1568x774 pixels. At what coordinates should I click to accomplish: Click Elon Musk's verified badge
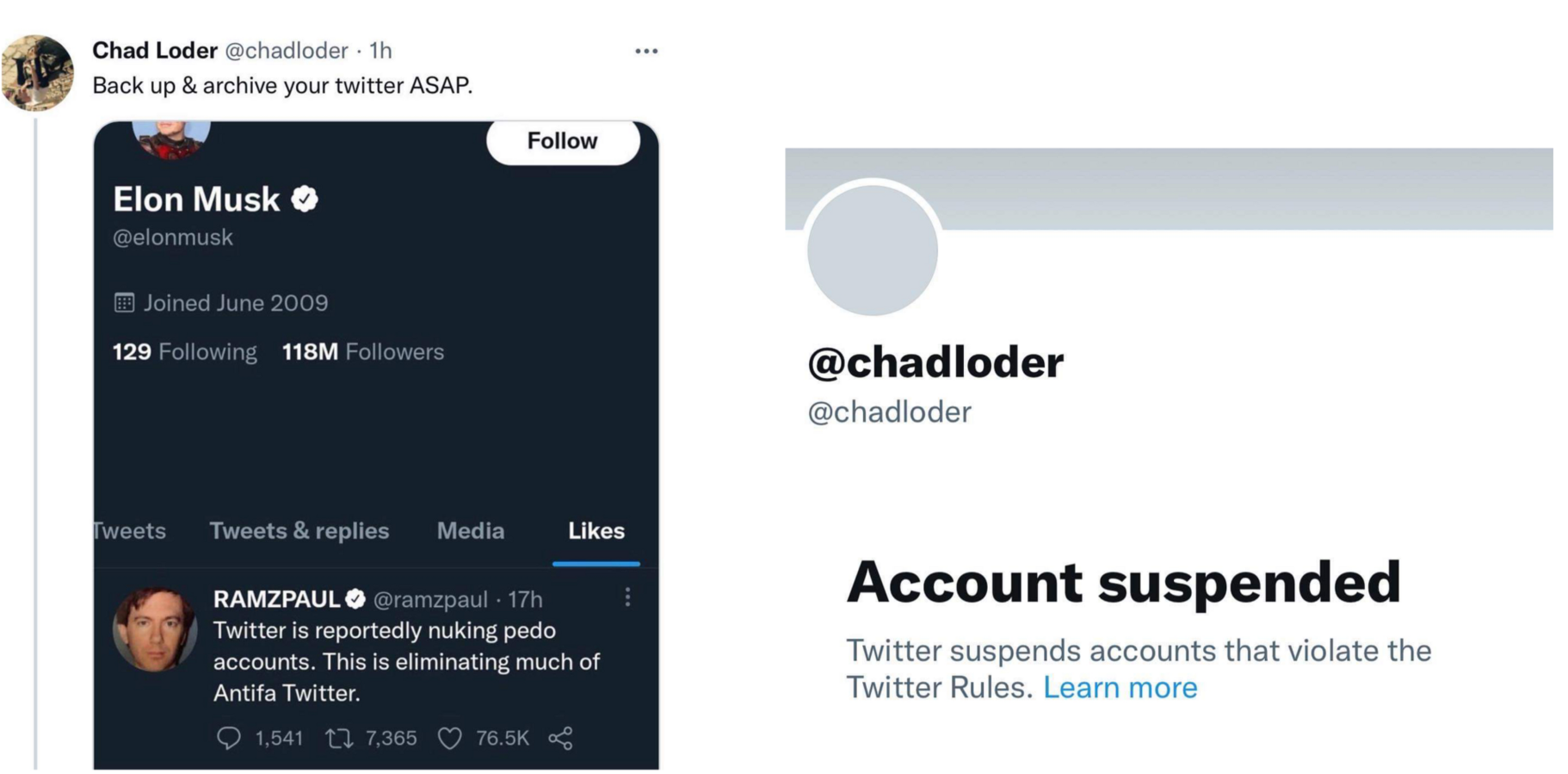click(x=305, y=199)
